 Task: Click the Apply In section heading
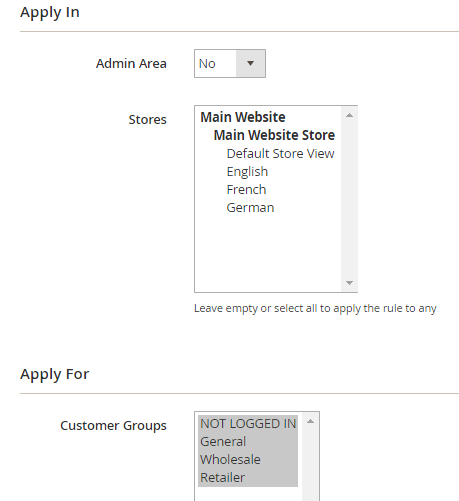[x=50, y=12]
